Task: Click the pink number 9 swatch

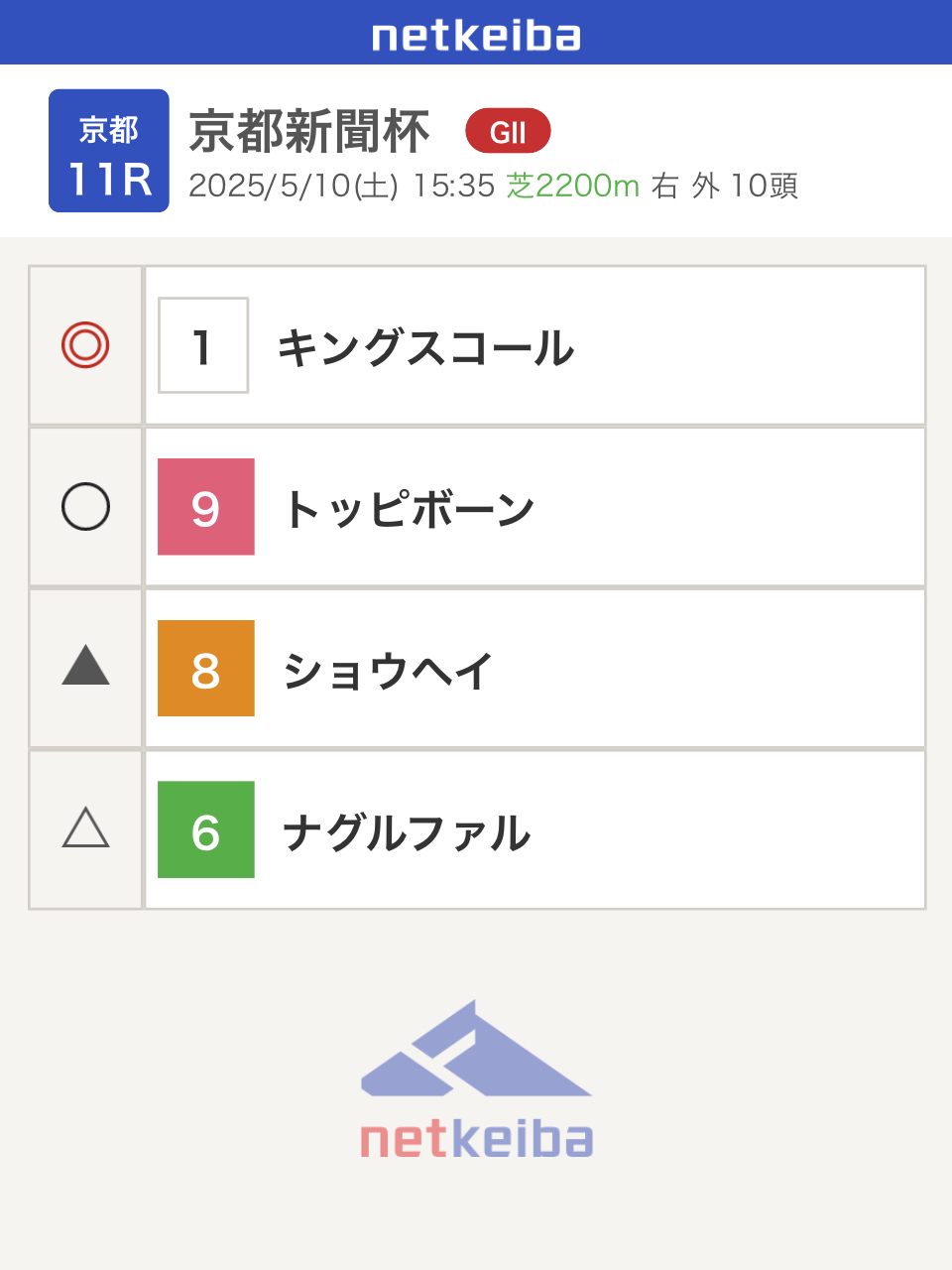Action: click(206, 507)
